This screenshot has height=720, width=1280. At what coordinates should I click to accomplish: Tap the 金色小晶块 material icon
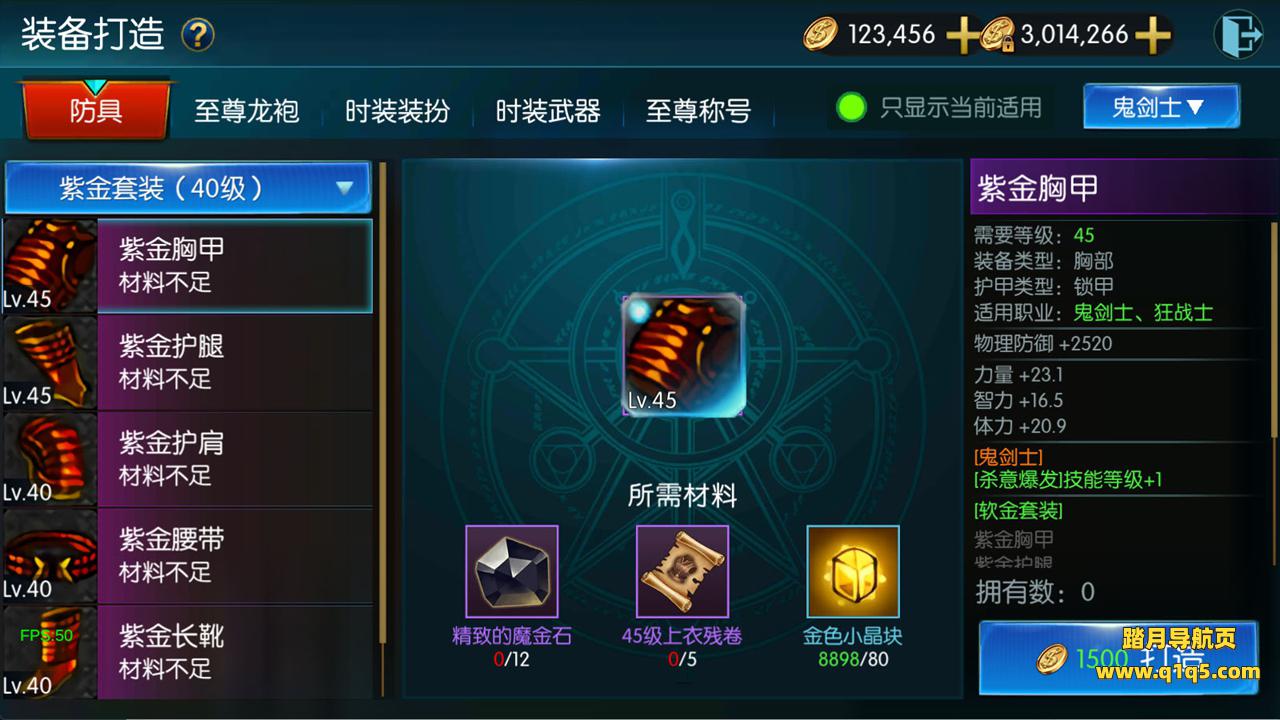pyautogui.click(x=853, y=572)
